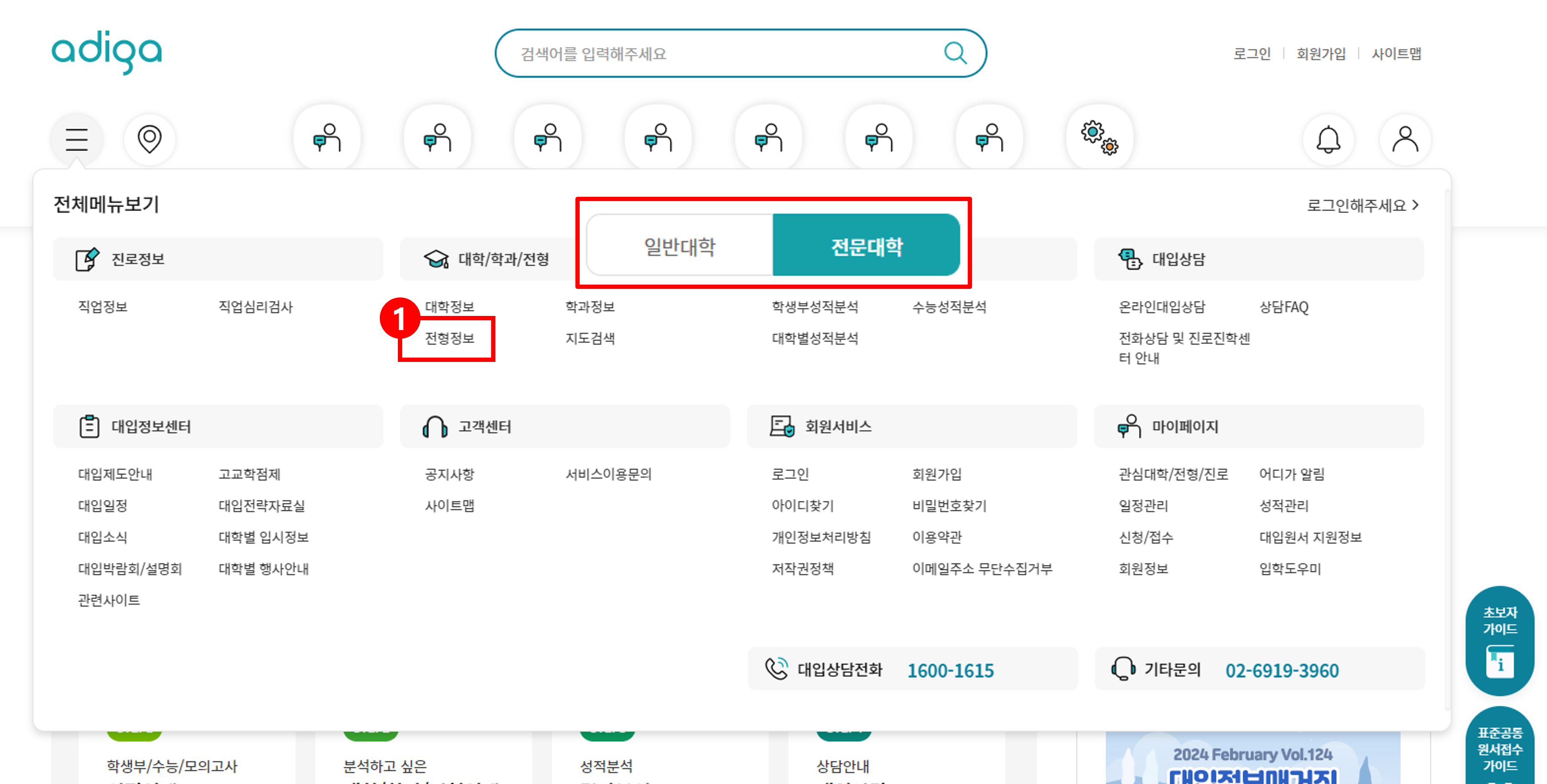Open the user profile icon
The width and height of the screenshot is (1547, 784).
click(1405, 139)
